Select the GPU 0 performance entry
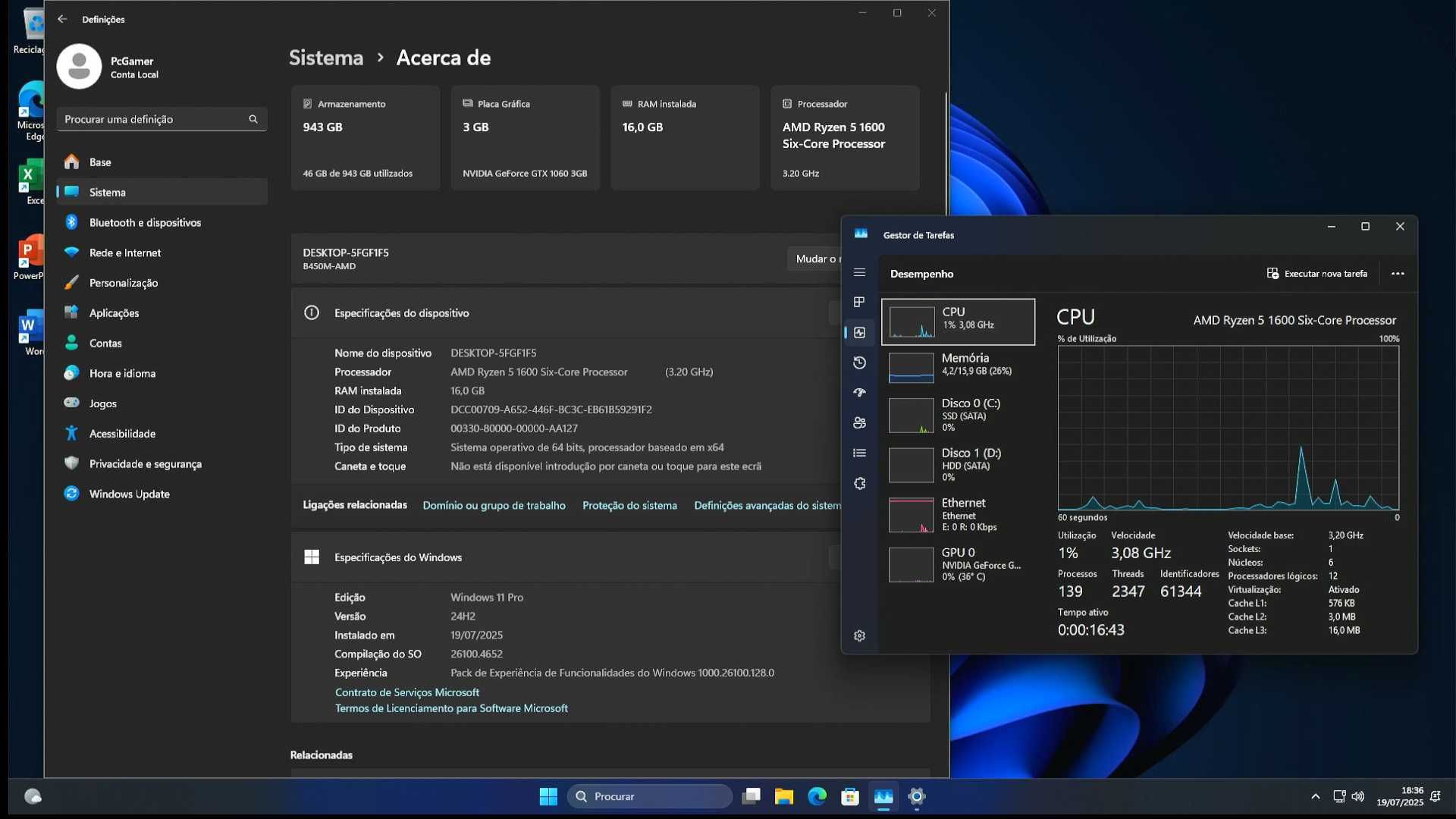1456x819 pixels. coord(958,565)
